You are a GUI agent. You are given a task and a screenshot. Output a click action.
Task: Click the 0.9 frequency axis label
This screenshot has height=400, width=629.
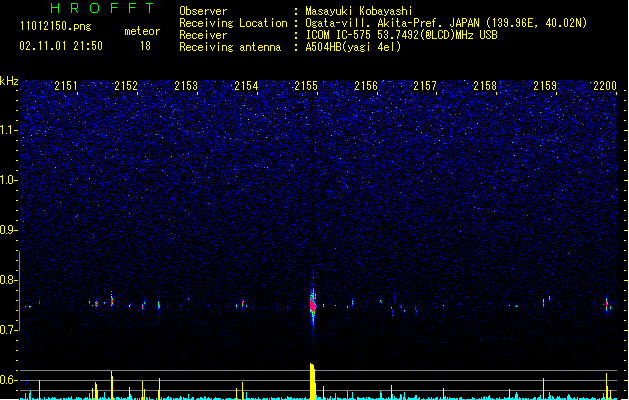point(9,230)
